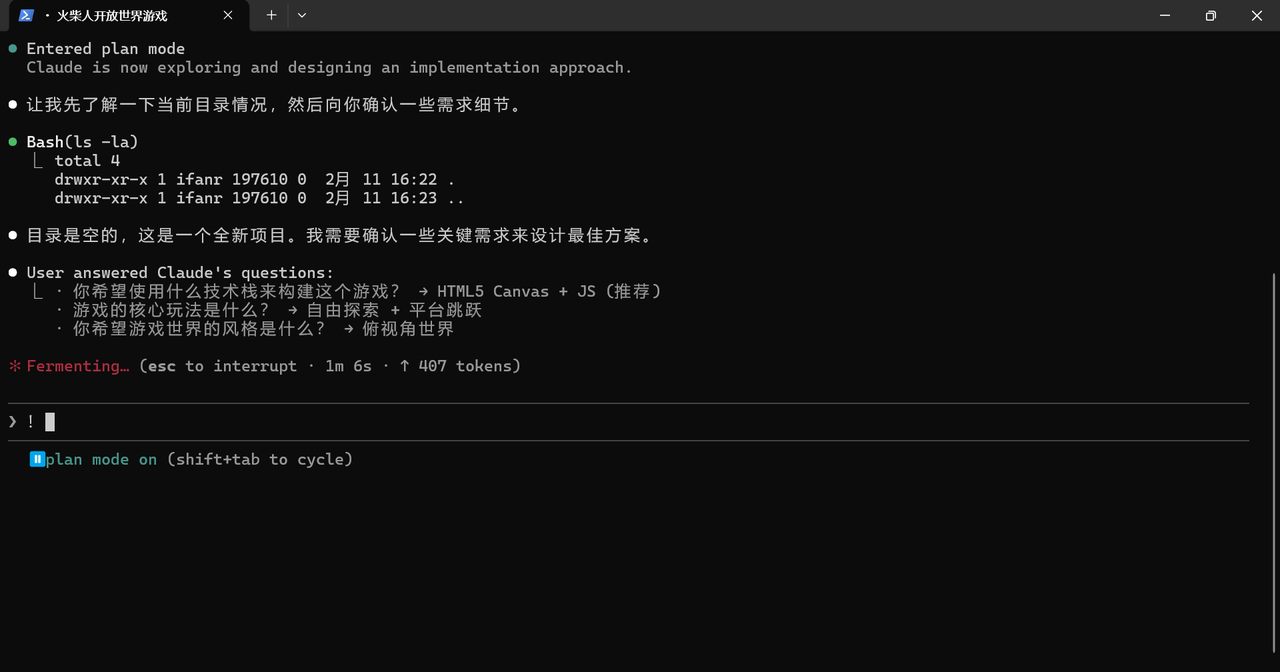This screenshot has width=1280, height=672.
Task: Expand the new tab profile dropdown
Action: [302, 16]
